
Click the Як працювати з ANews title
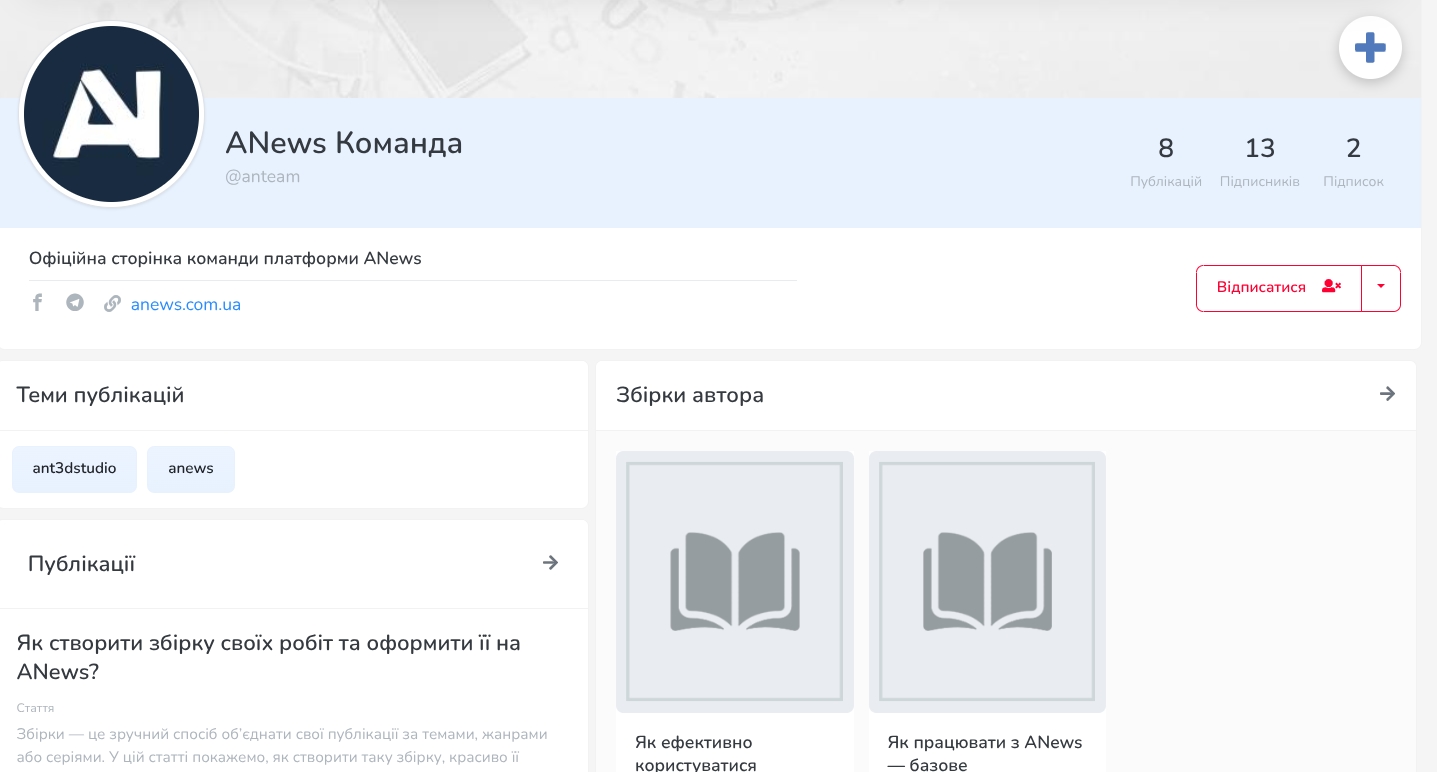(x=985, y=753)
